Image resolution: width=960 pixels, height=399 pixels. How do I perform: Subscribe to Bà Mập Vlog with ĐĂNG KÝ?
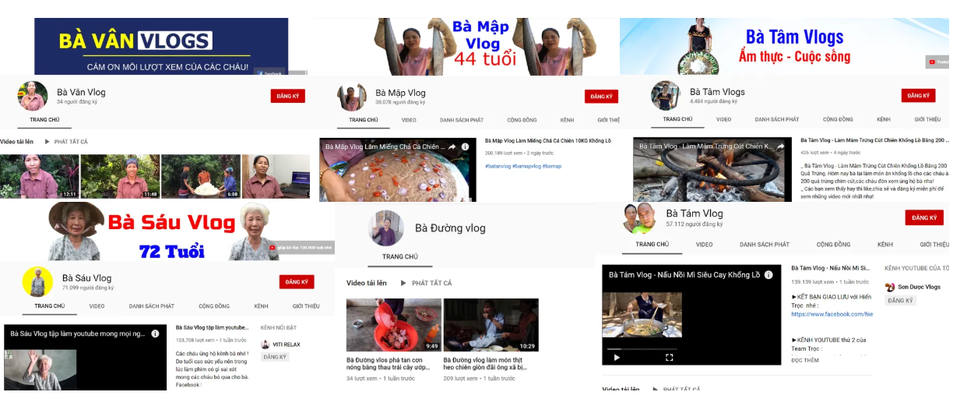pos(601,97)
